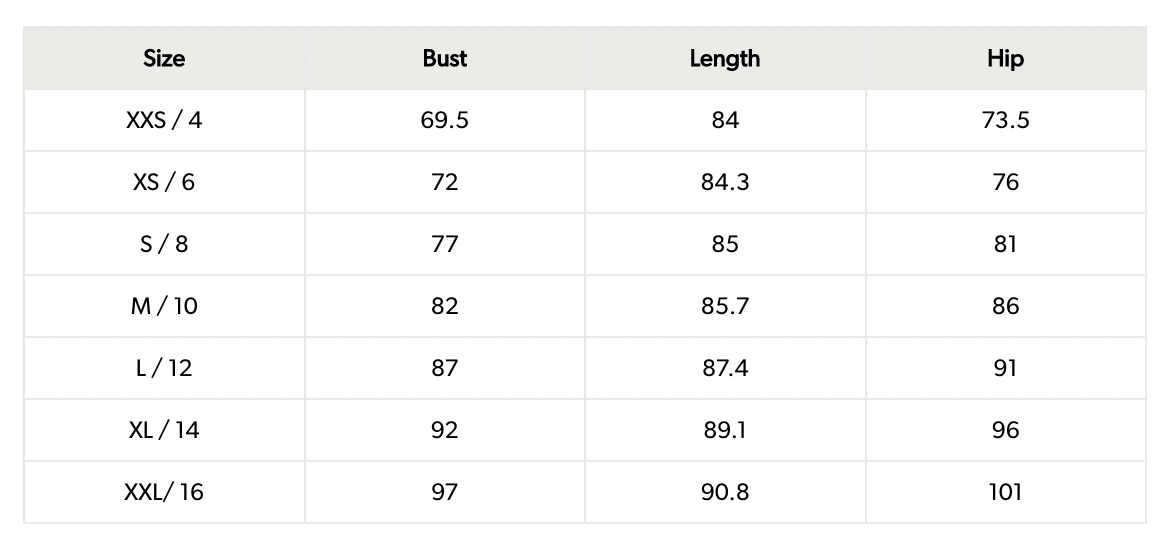Click the Size column header

pyautogui.click(x=164, y=59)
